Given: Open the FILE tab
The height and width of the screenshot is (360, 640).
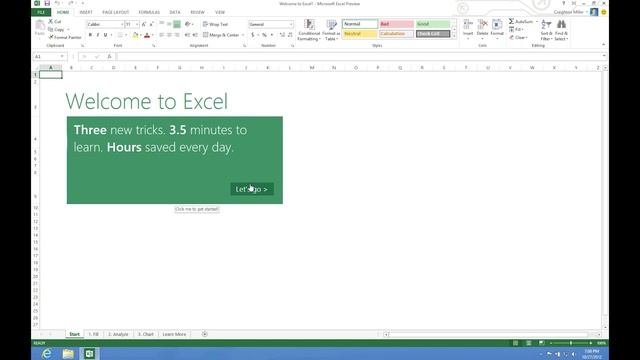Looking at the screenshot, I should 41,12.
